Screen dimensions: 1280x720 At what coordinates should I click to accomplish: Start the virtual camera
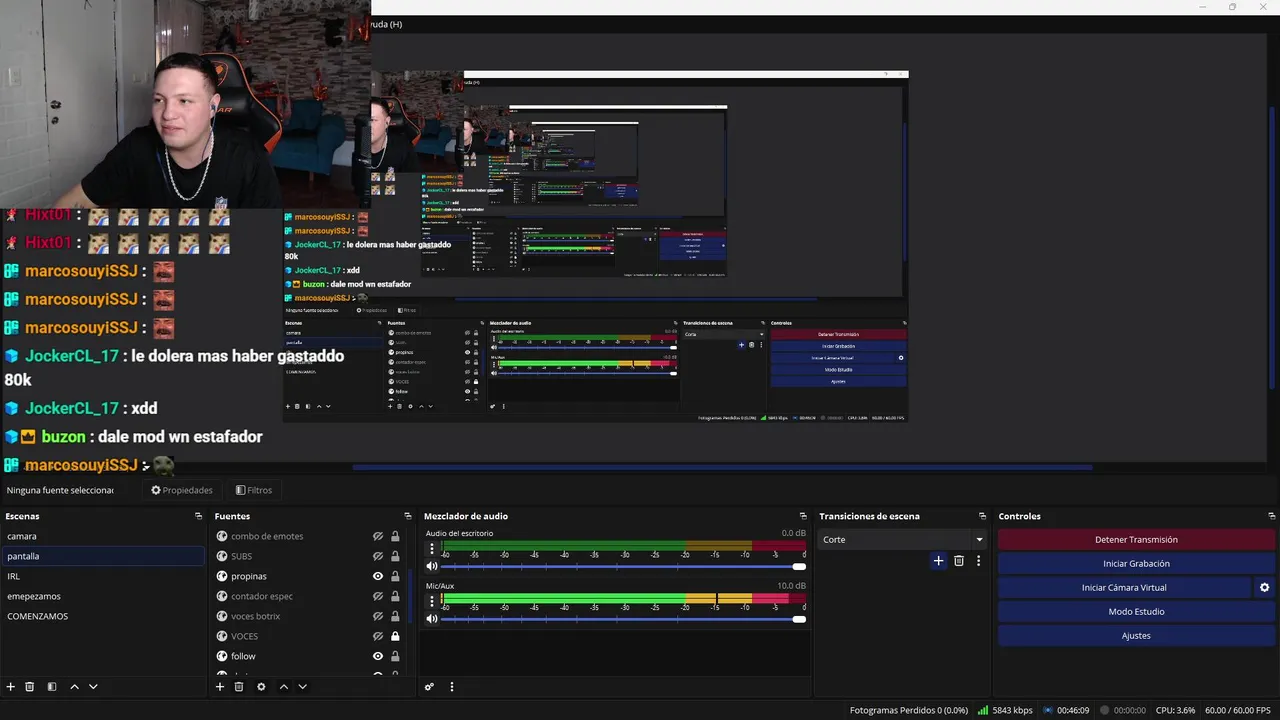pos(1124,587)
